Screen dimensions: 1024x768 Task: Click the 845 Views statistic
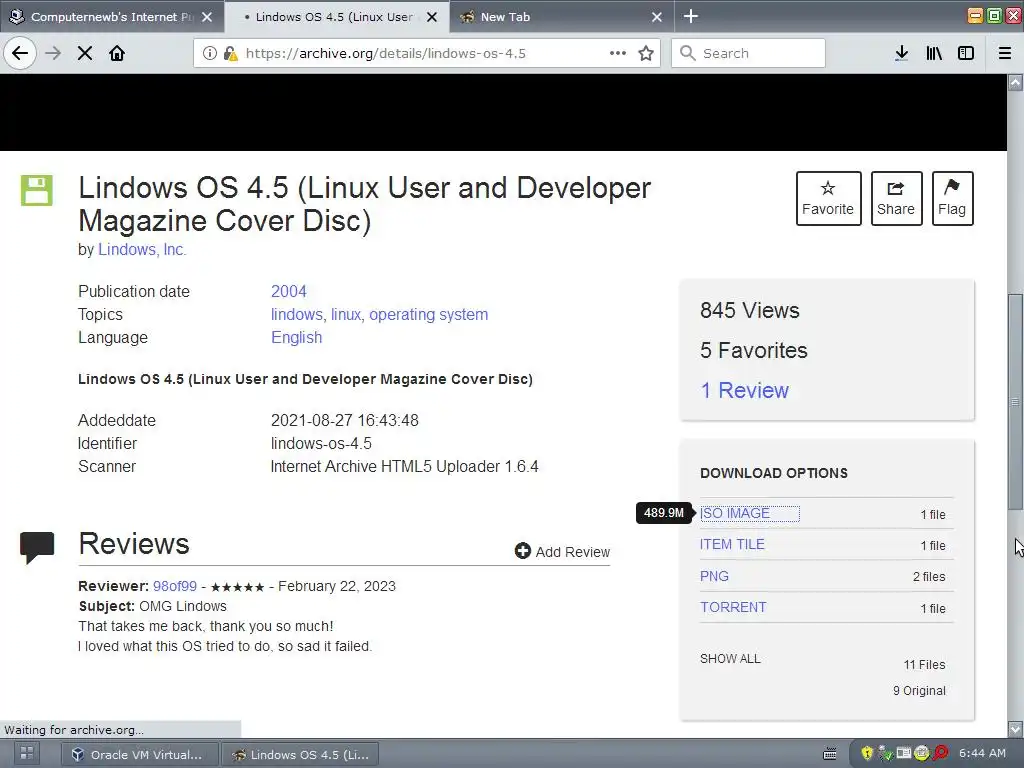(x=750, y=310)
